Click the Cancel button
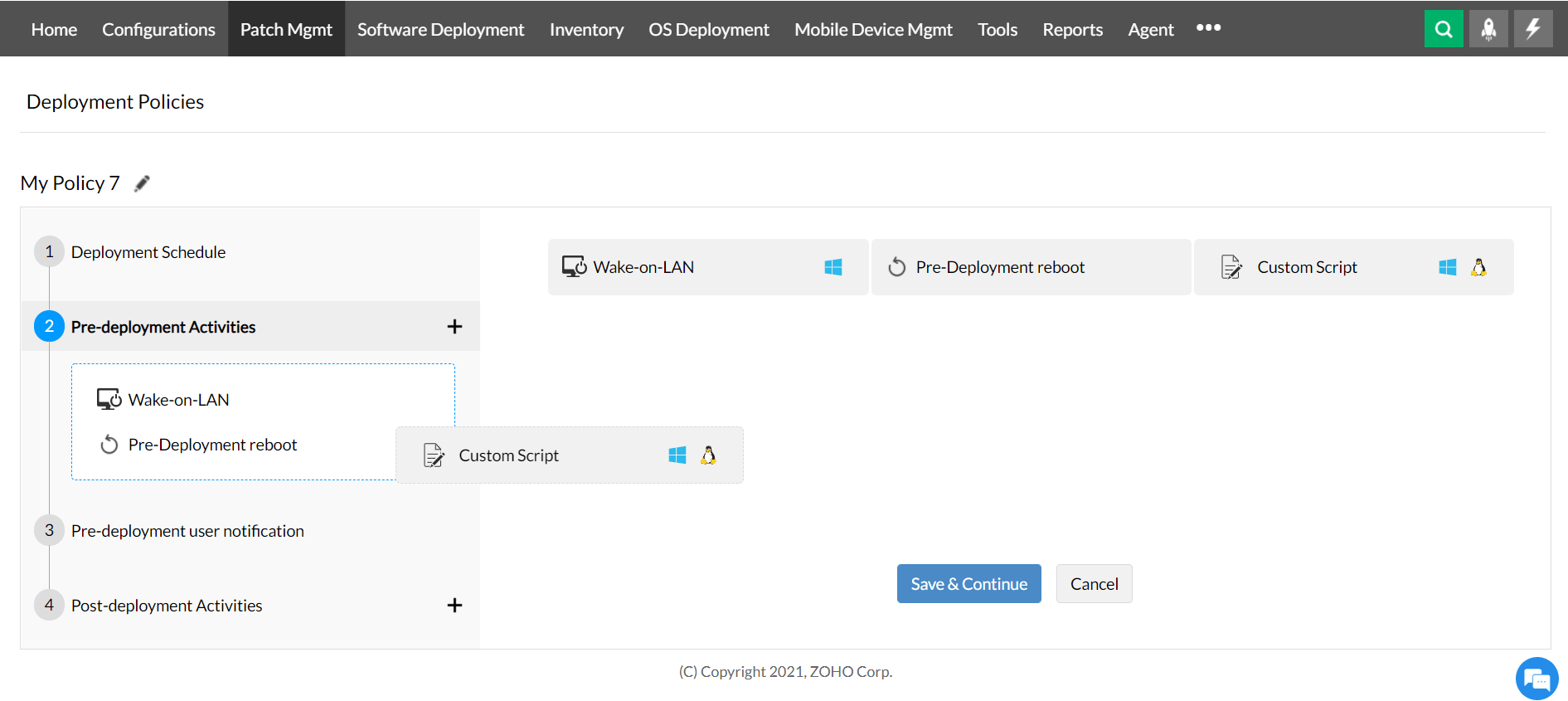 [x=1094, y=584]
